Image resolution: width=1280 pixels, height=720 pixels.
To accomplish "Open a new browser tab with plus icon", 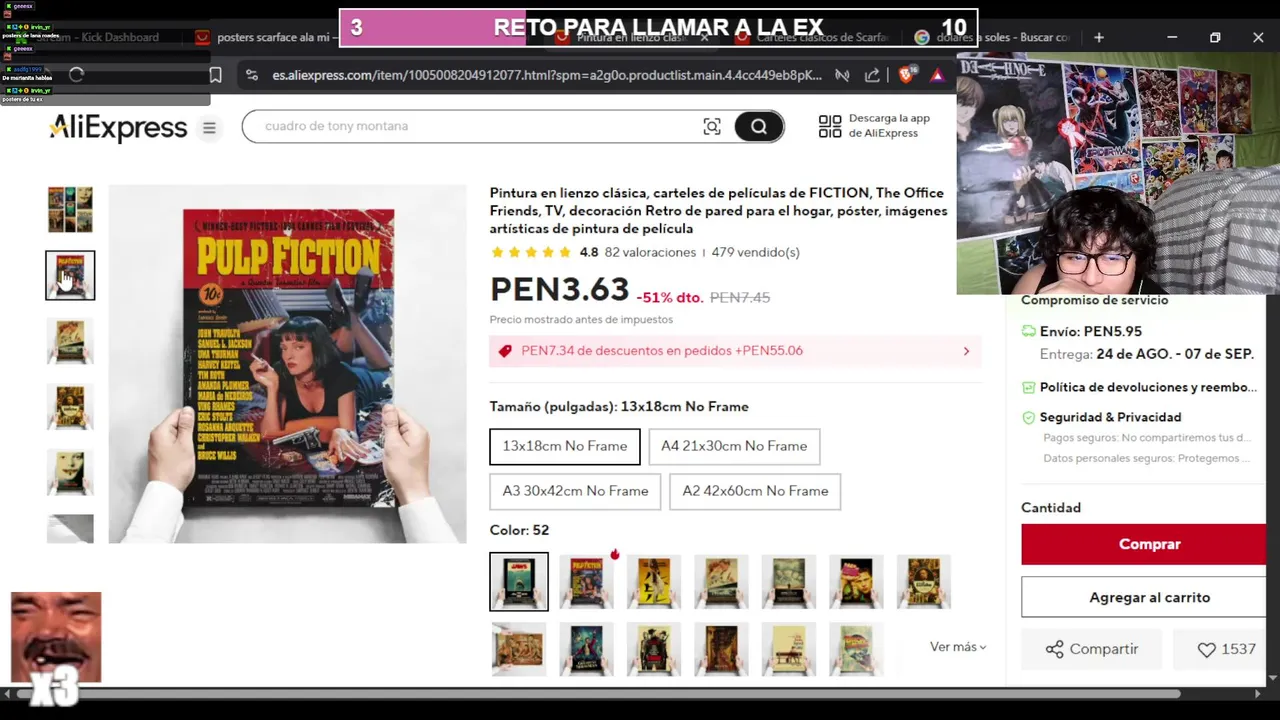I will pos(1099,37).
